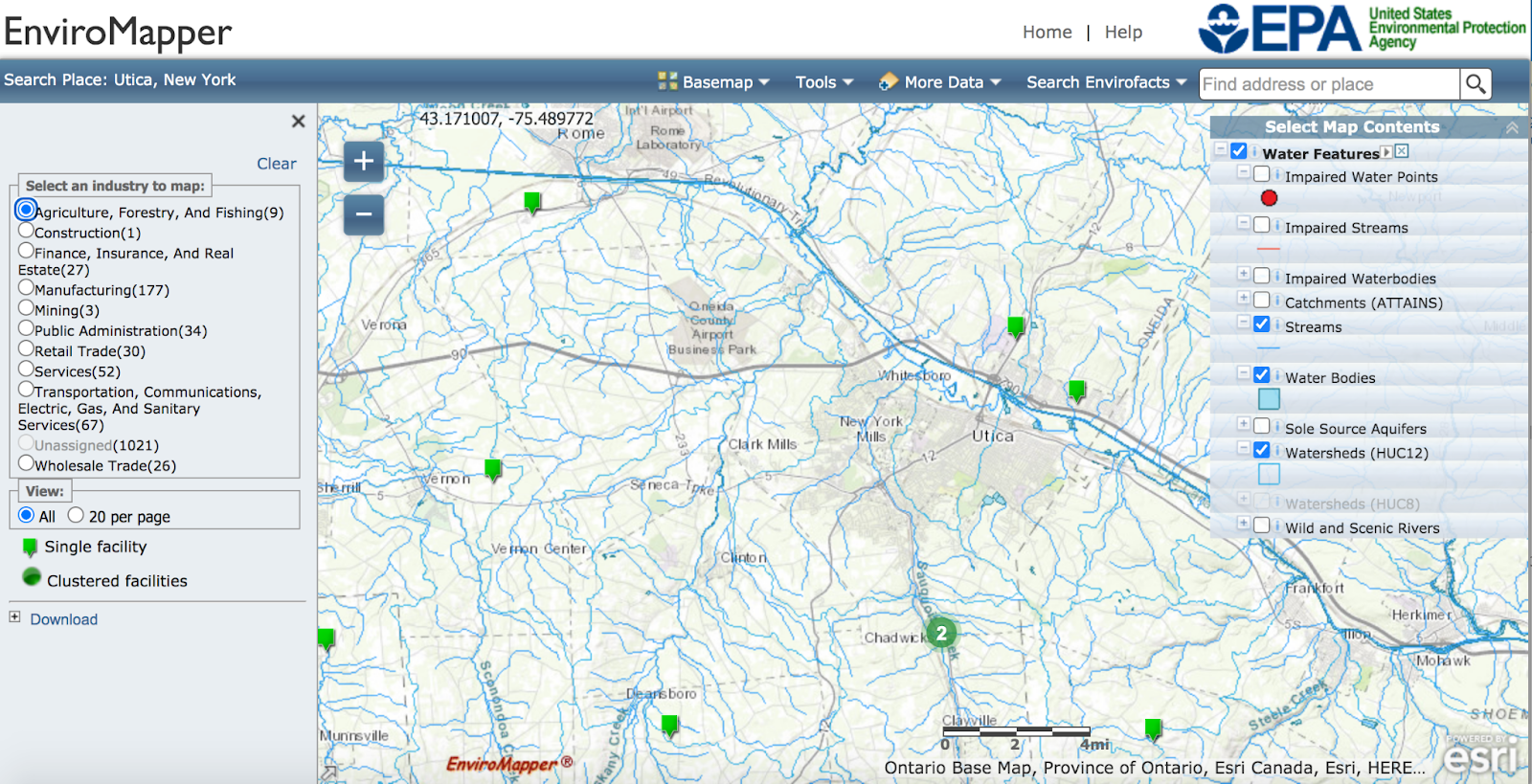Collapse the Water Features tree group
1532x784 pixels.
click(x=1221, y=150)
